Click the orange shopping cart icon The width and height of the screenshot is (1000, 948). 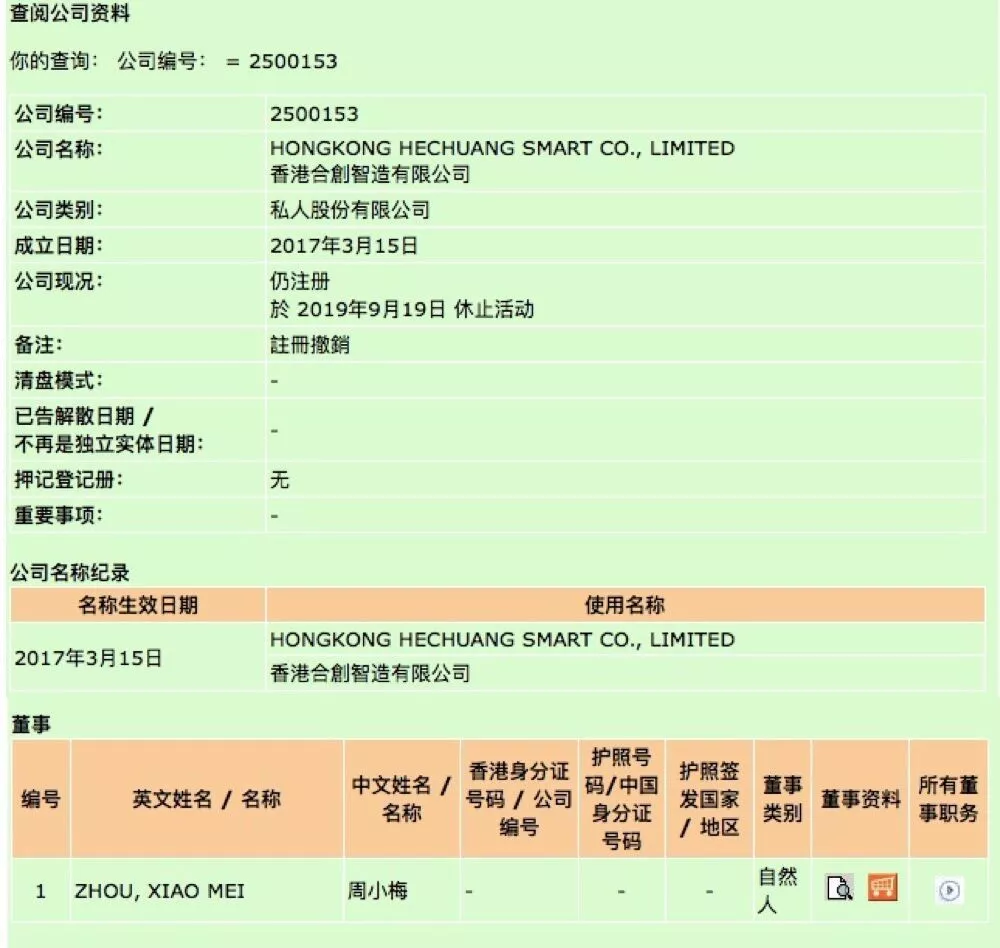(x=883, y=888)
